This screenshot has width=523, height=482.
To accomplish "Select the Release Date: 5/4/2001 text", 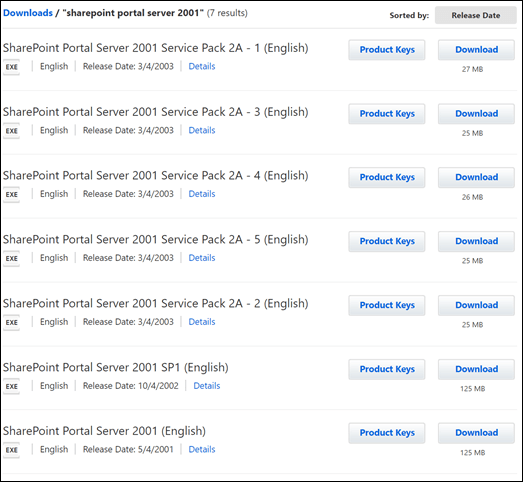I will click(128, 450).
